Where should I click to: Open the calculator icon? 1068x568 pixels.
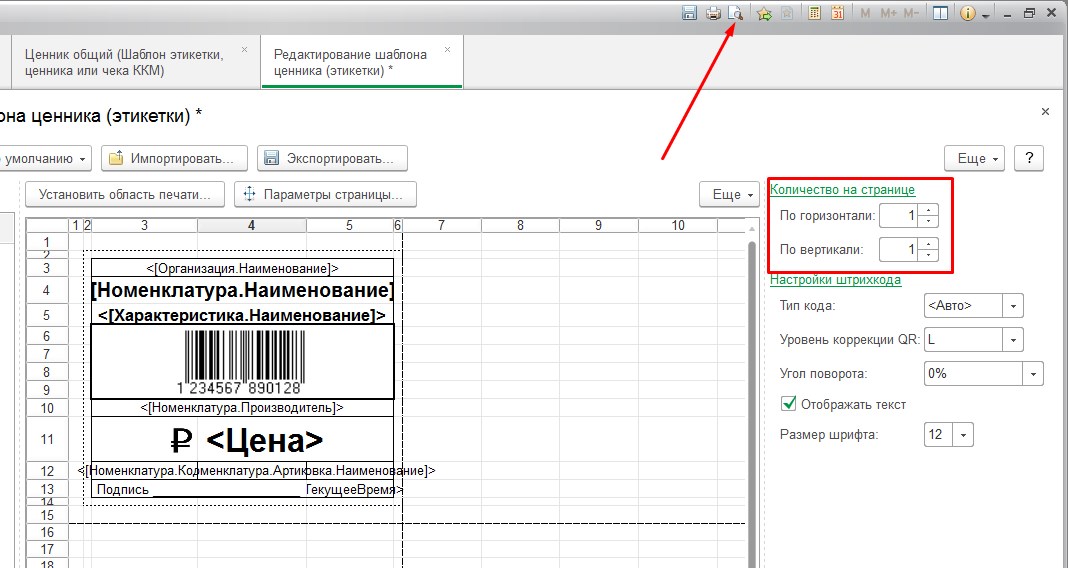(x=814, y=13)
